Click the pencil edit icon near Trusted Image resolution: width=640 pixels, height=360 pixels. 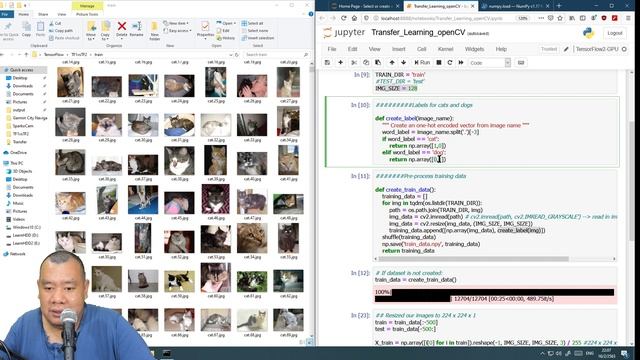point(566,49)
